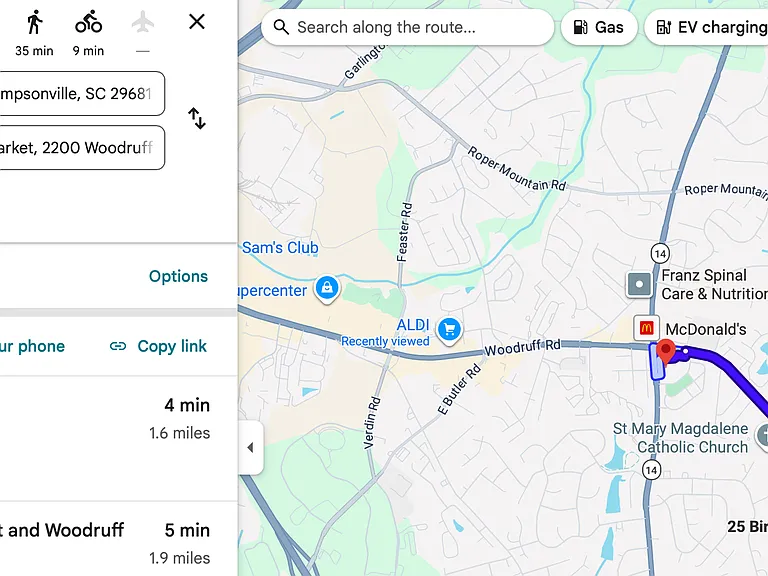768x576 pixels.
Task: Swap starting point and destination
Action: (x=197, y=119)
